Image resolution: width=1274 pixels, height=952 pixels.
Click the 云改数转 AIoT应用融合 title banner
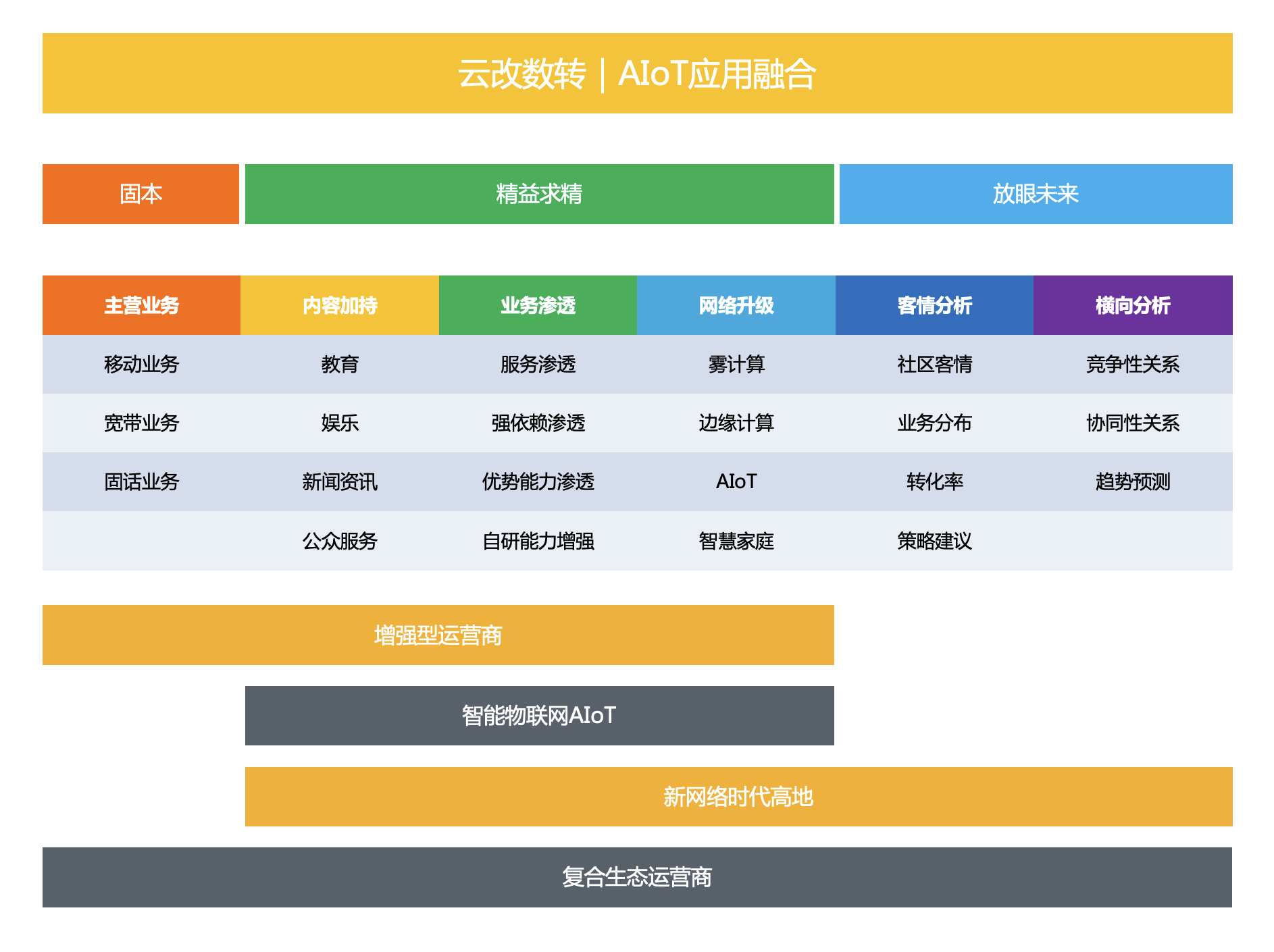click(637, 74)
